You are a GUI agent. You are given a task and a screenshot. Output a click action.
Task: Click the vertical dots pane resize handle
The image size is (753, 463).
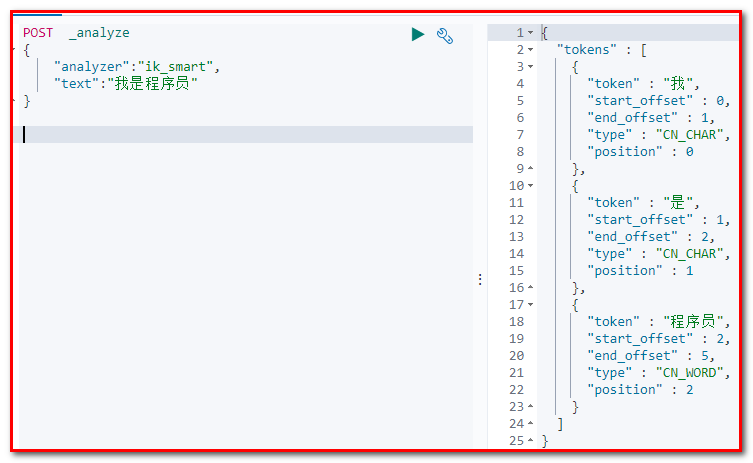pos(480,279)
